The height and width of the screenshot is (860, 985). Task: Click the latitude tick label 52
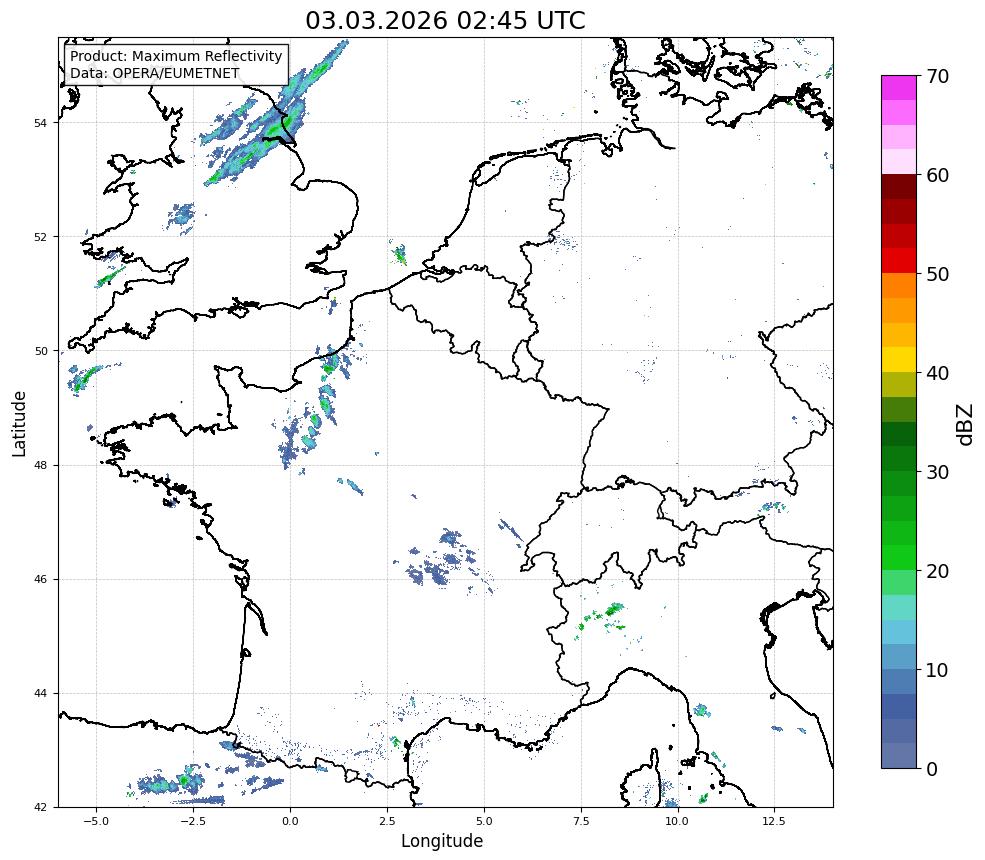click(x=40, y=237)
